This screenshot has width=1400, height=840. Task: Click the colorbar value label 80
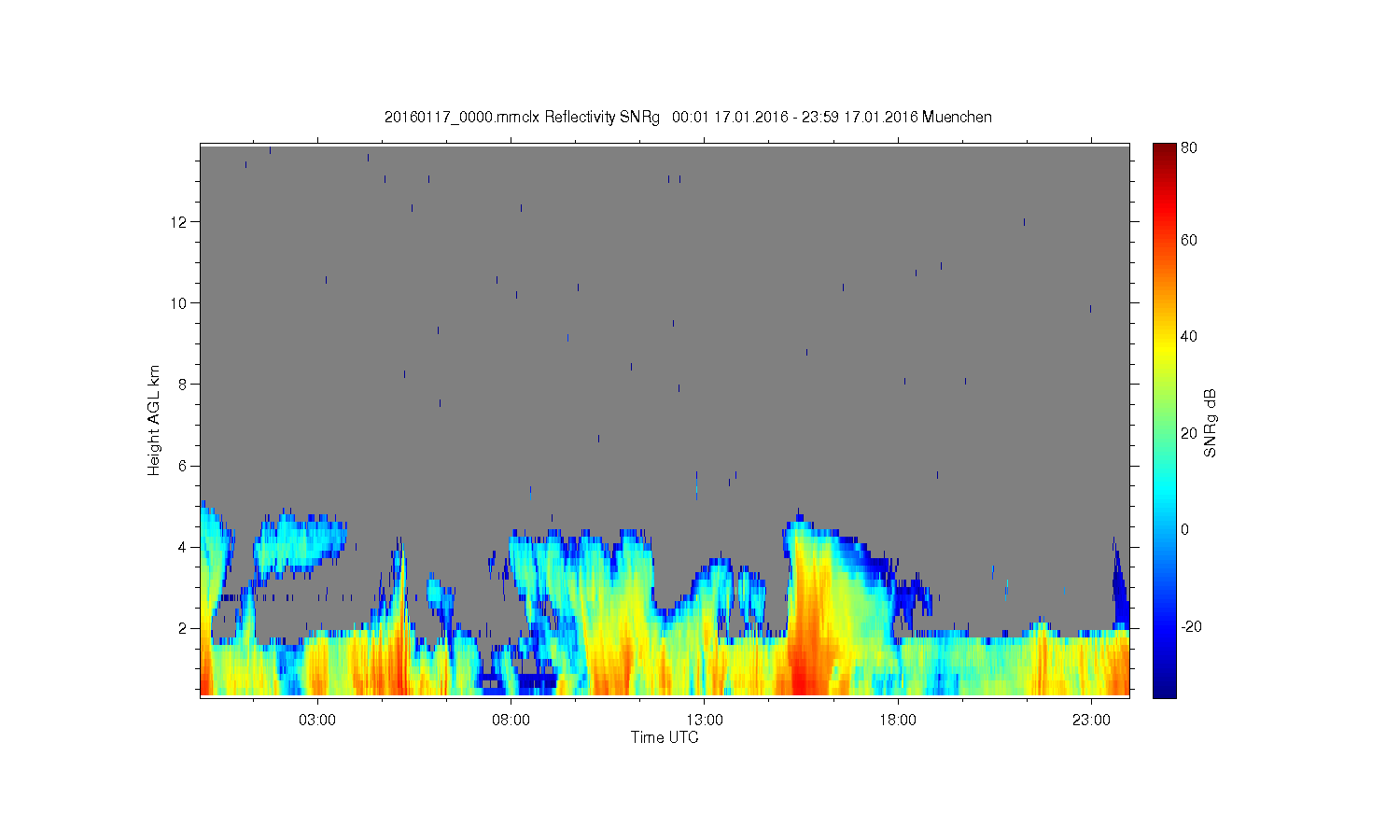[x=1189, y=147]
